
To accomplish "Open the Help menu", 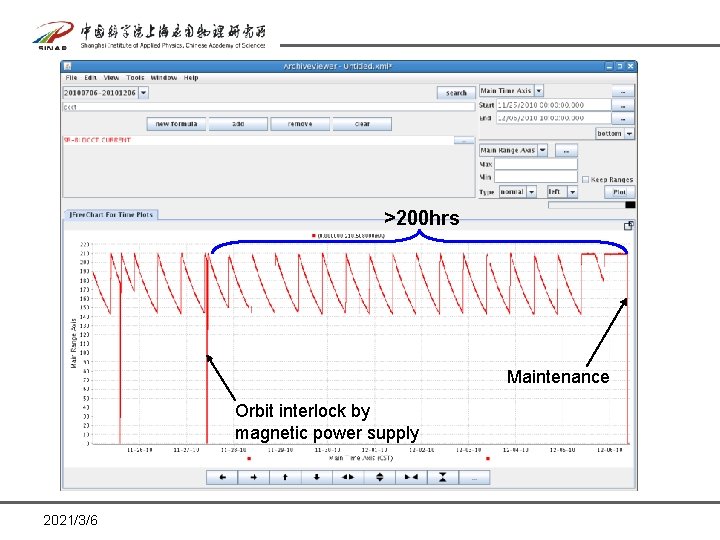I will (191, 78).
